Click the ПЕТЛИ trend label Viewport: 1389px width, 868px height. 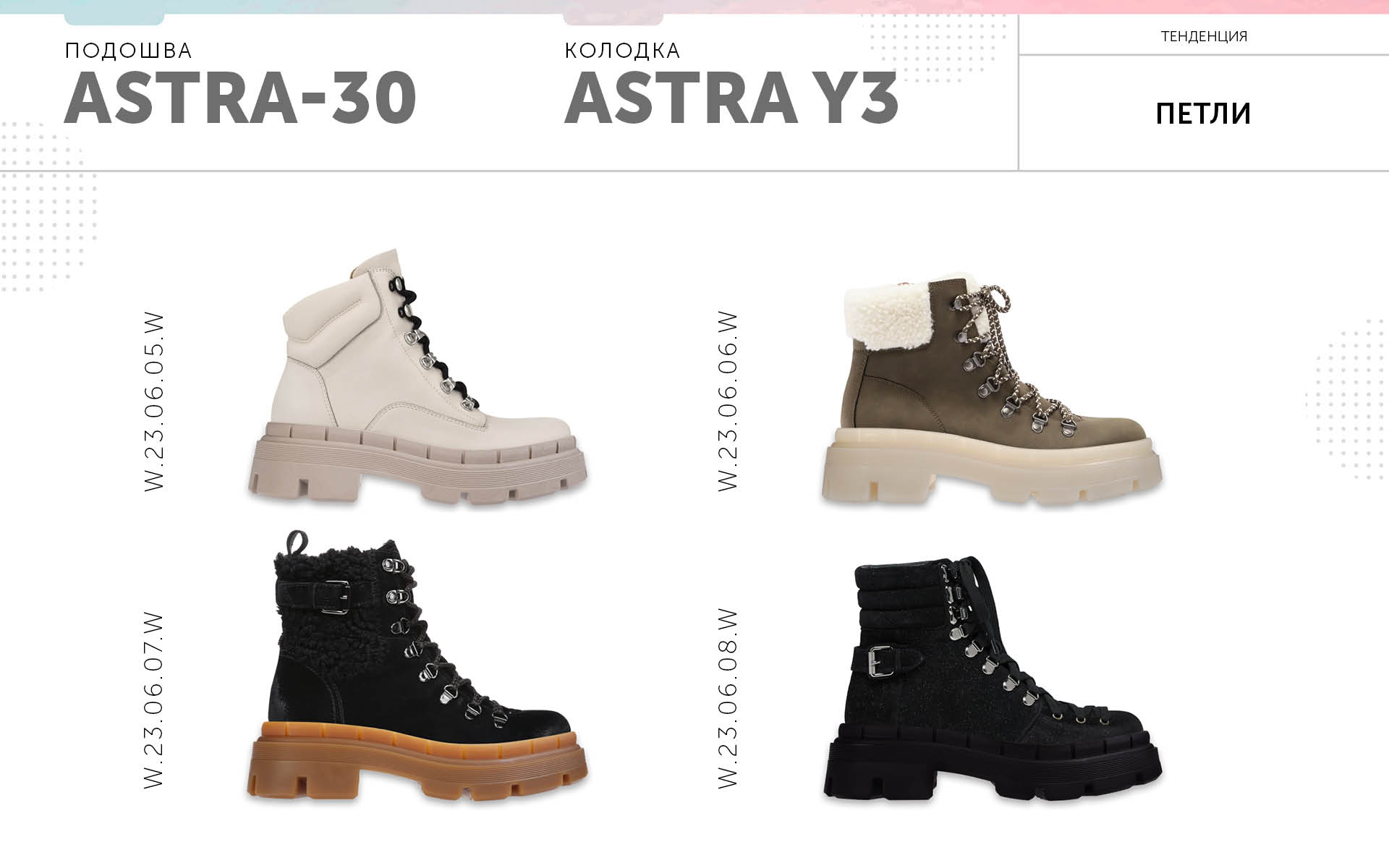pyautogui.click(x=1203, y=114)
